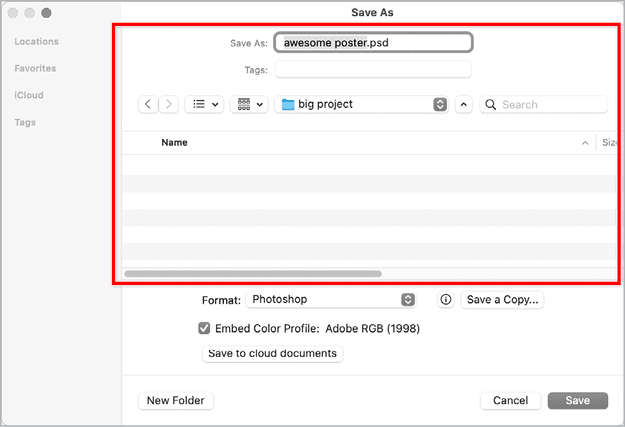Viewport: 625px width, 427px height.
Task: Select the Locations sidebar section
Action: pyautogui.click(x=37, y=41)
